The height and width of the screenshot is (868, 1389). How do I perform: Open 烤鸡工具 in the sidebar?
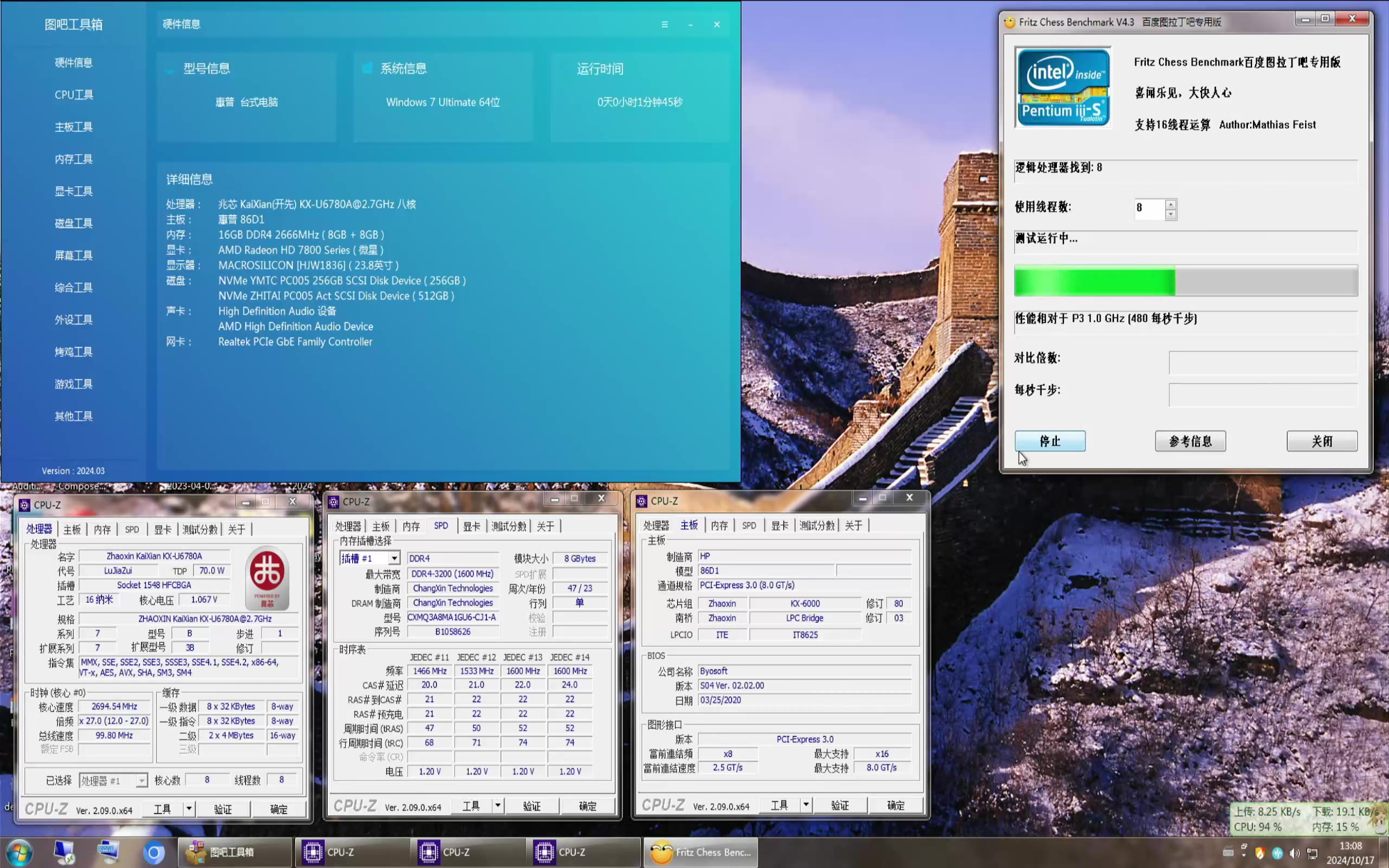click(74, 352)
